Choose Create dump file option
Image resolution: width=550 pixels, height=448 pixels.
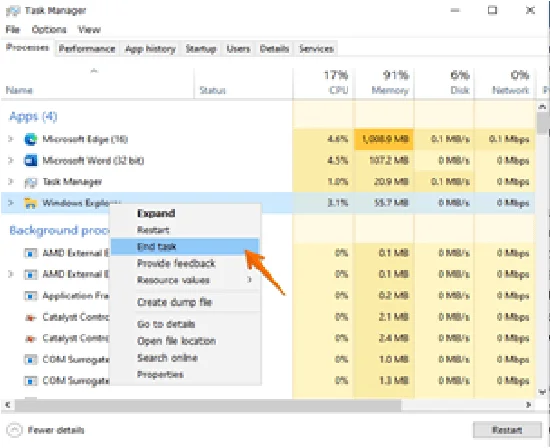tap(186, 302)
